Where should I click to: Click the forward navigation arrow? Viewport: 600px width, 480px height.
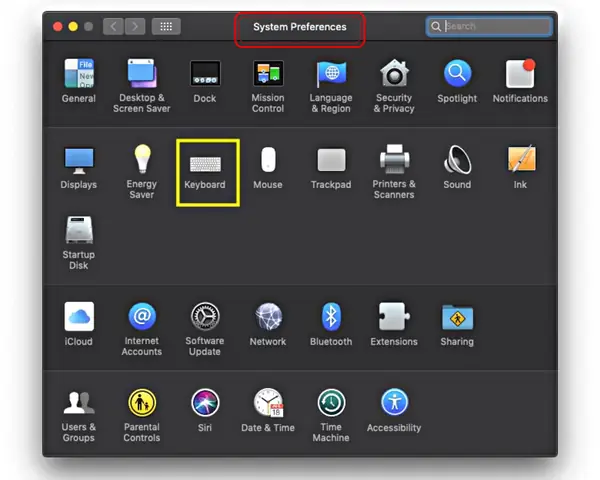(135, 26)
